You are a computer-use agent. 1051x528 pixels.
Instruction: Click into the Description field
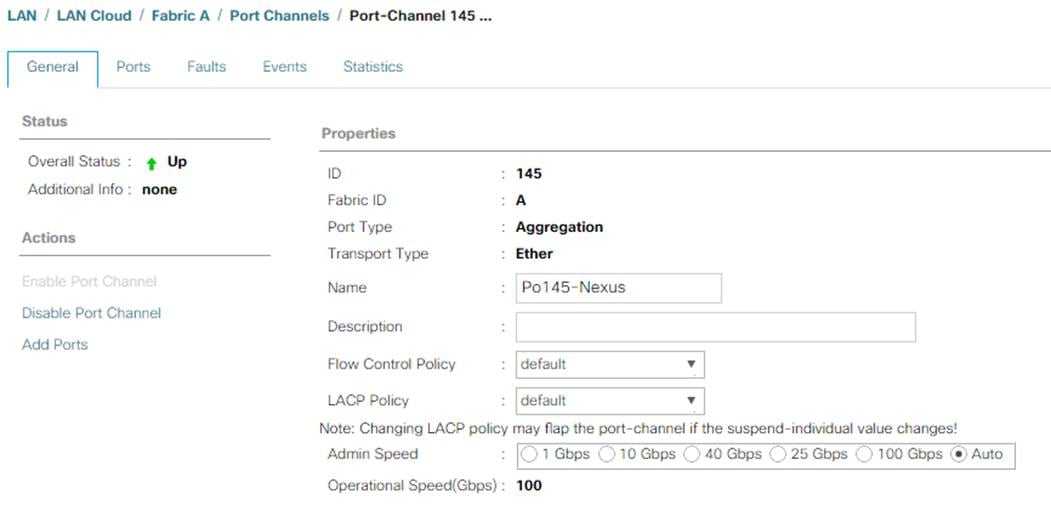(715, 327)
